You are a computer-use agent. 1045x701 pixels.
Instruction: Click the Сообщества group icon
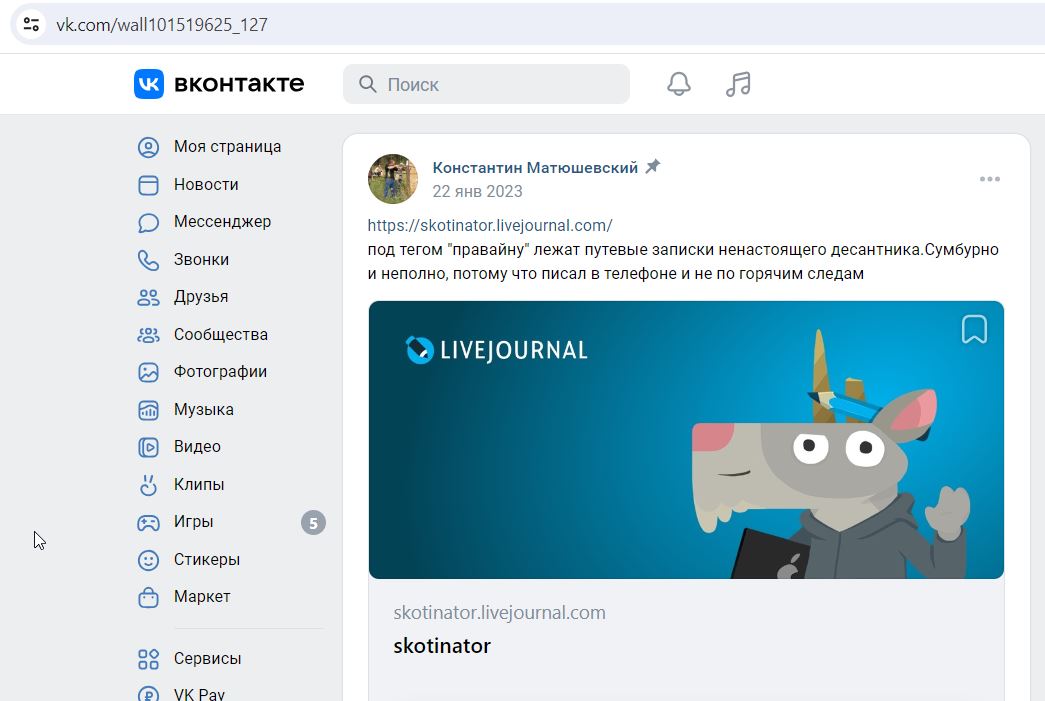pos(148,335)
